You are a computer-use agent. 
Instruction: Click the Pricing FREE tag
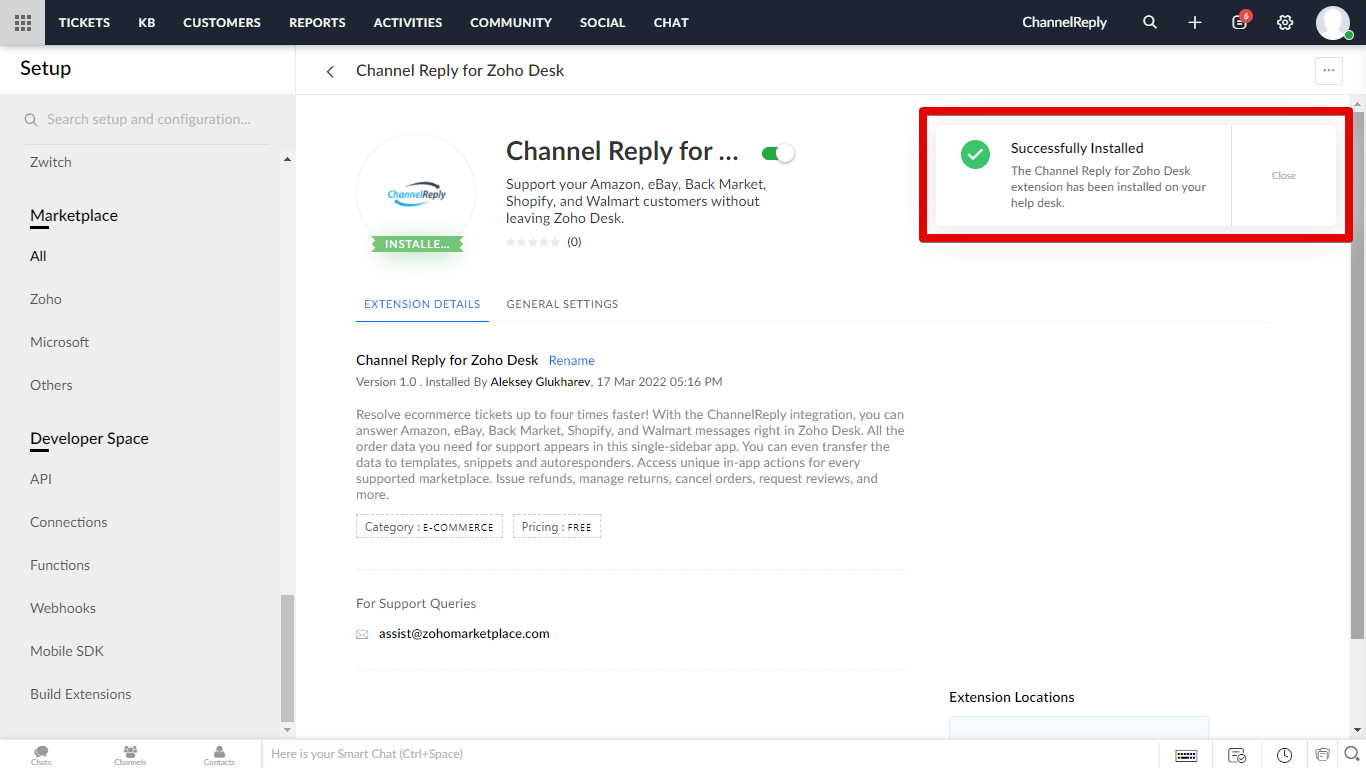[557, 527]
